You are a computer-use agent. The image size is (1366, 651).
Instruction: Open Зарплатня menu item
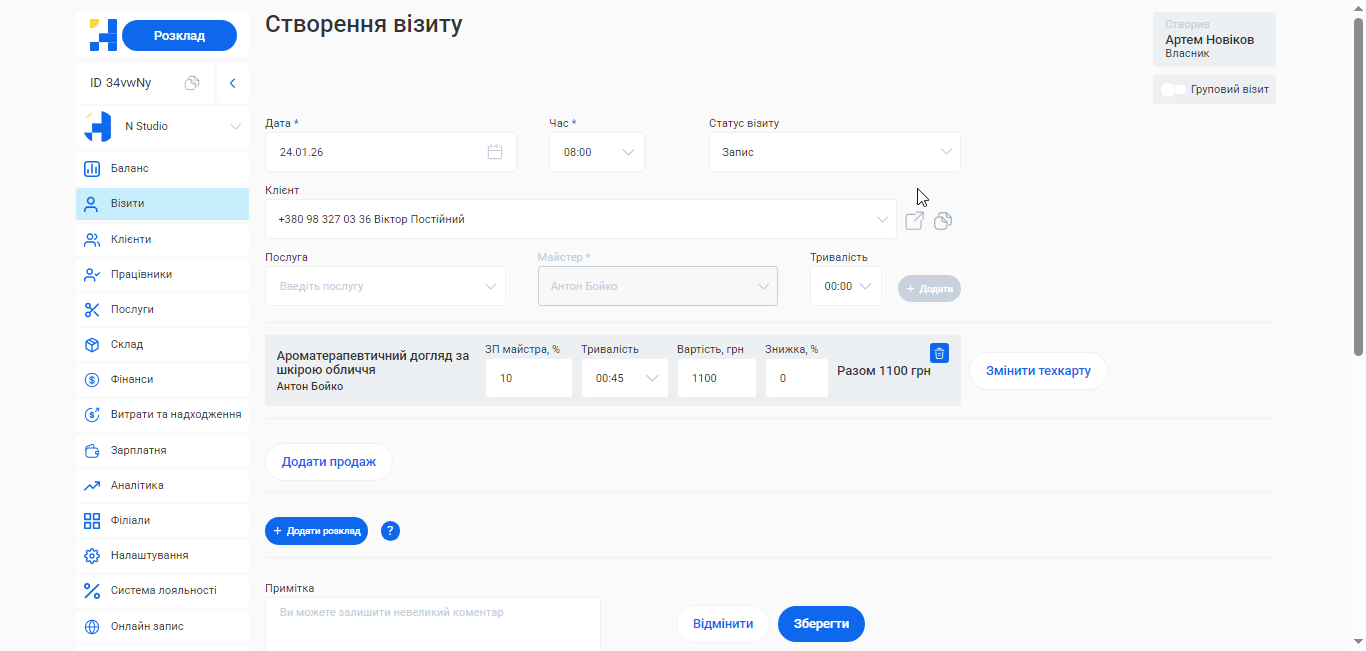138,451
